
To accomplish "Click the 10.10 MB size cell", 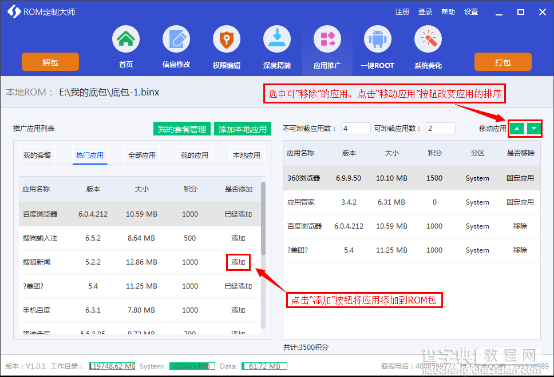I will click(x=391, y=178).
